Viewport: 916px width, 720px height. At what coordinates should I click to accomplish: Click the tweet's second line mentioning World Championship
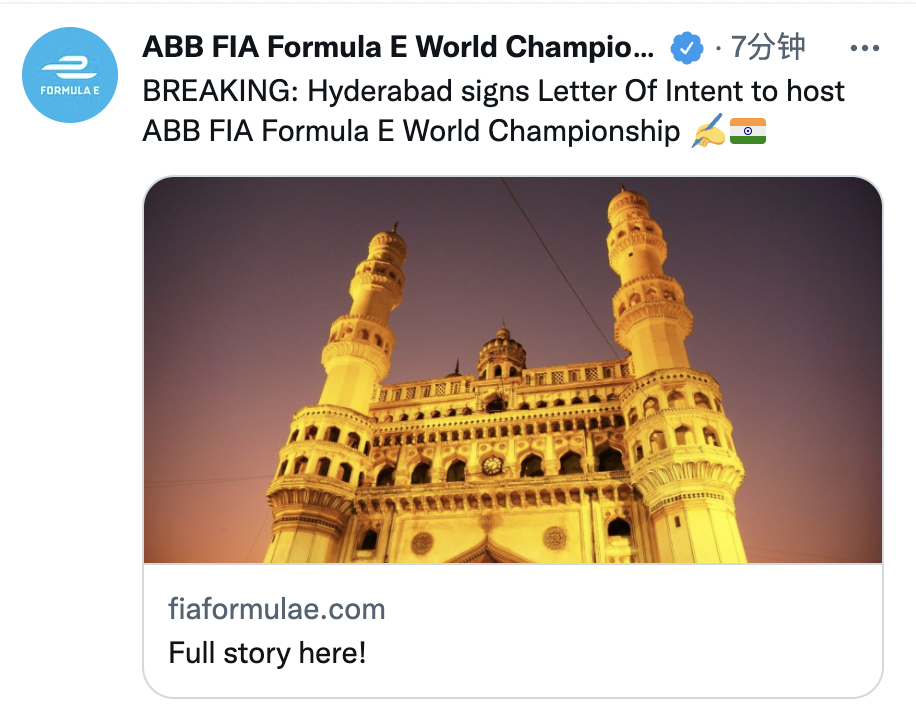coord(411,131)
